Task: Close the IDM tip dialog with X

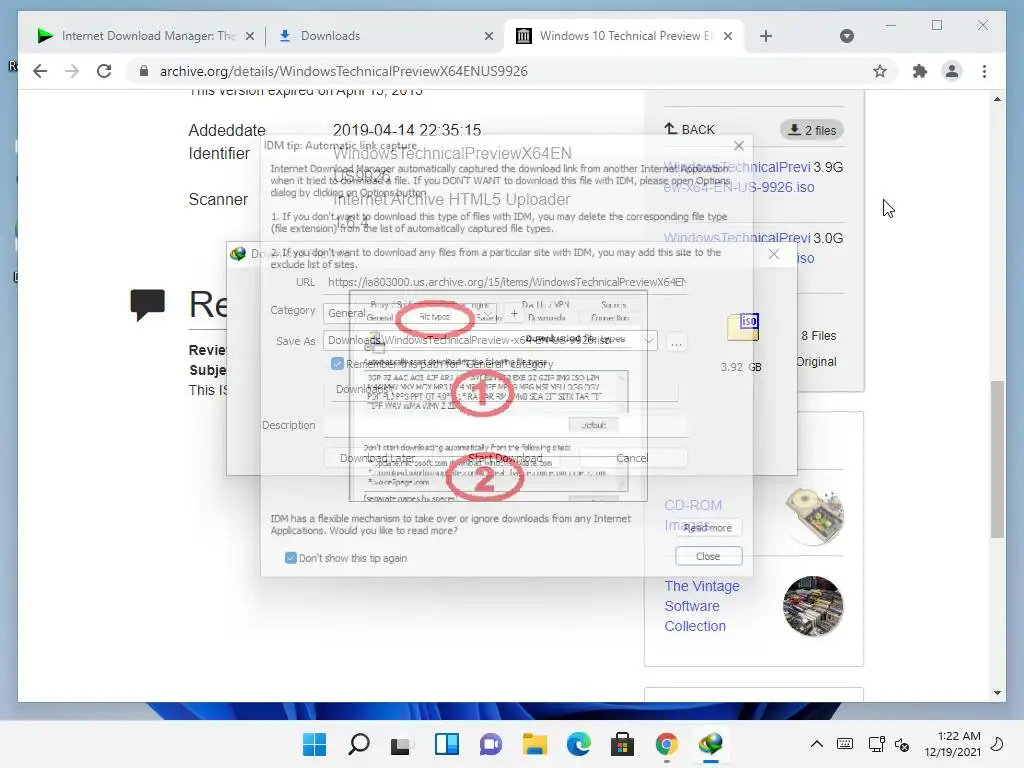Action: pyautogui.click(x=739, y=145)
